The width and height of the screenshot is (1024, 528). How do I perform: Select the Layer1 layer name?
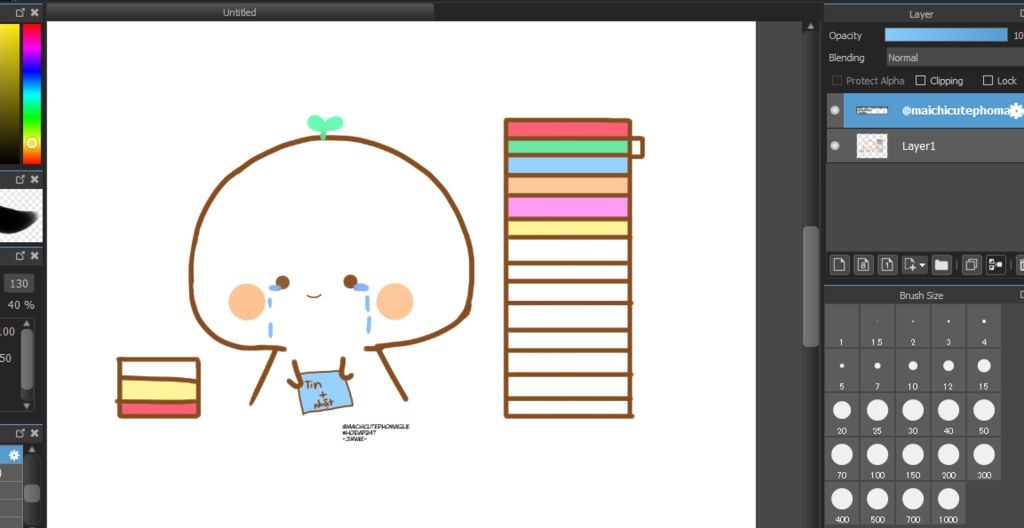919,146
